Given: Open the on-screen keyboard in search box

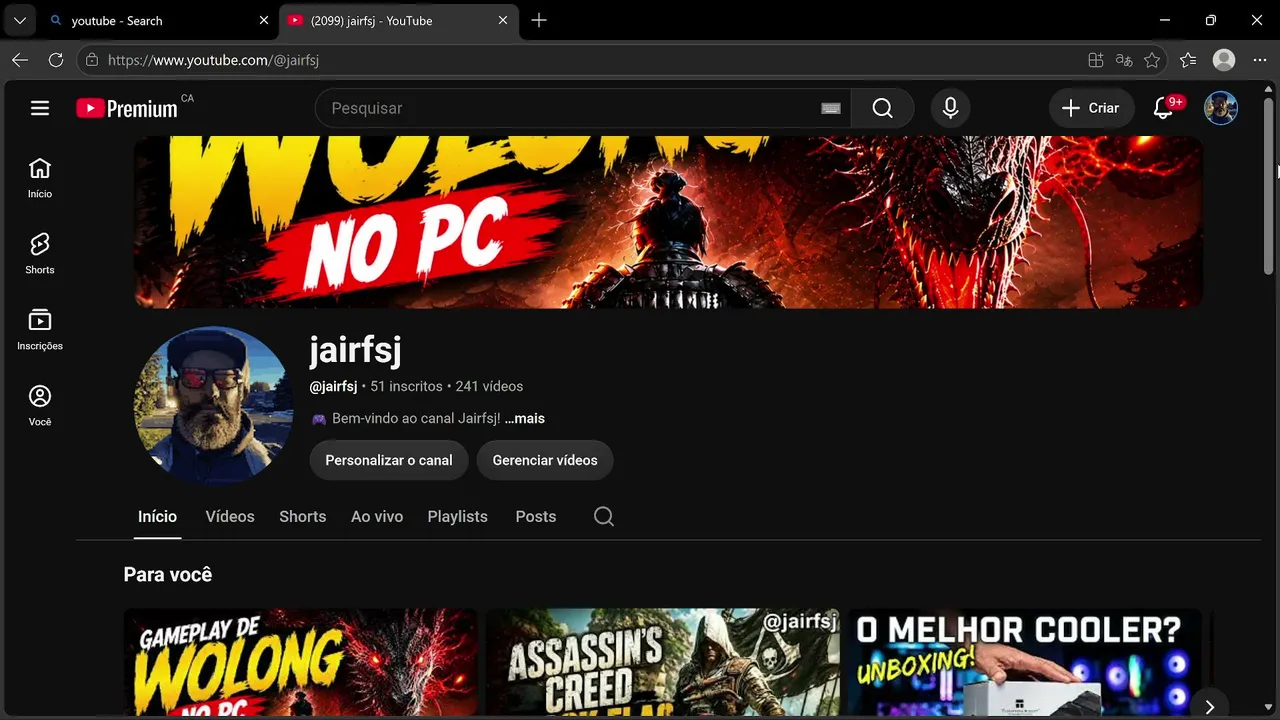Looking at the screenshot, I should (x=831, y=108).
